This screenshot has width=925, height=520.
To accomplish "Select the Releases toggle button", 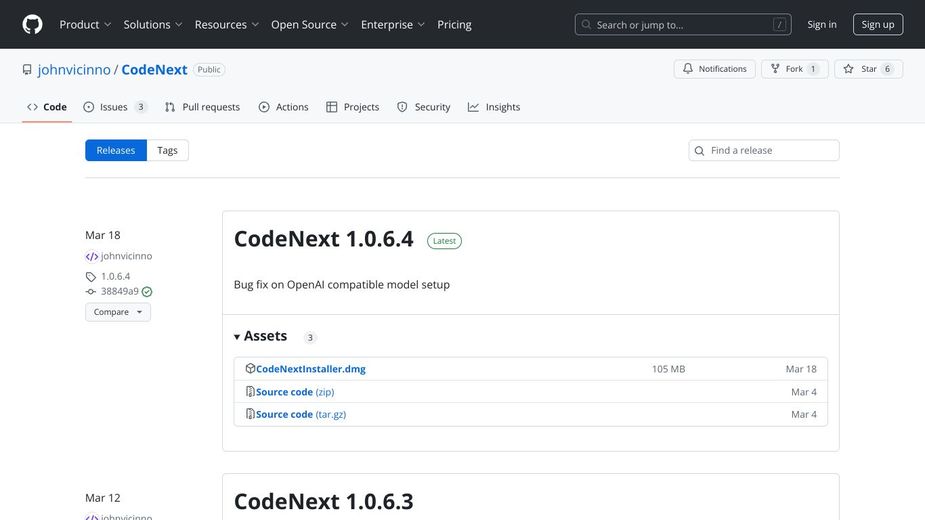I will 116,150.
